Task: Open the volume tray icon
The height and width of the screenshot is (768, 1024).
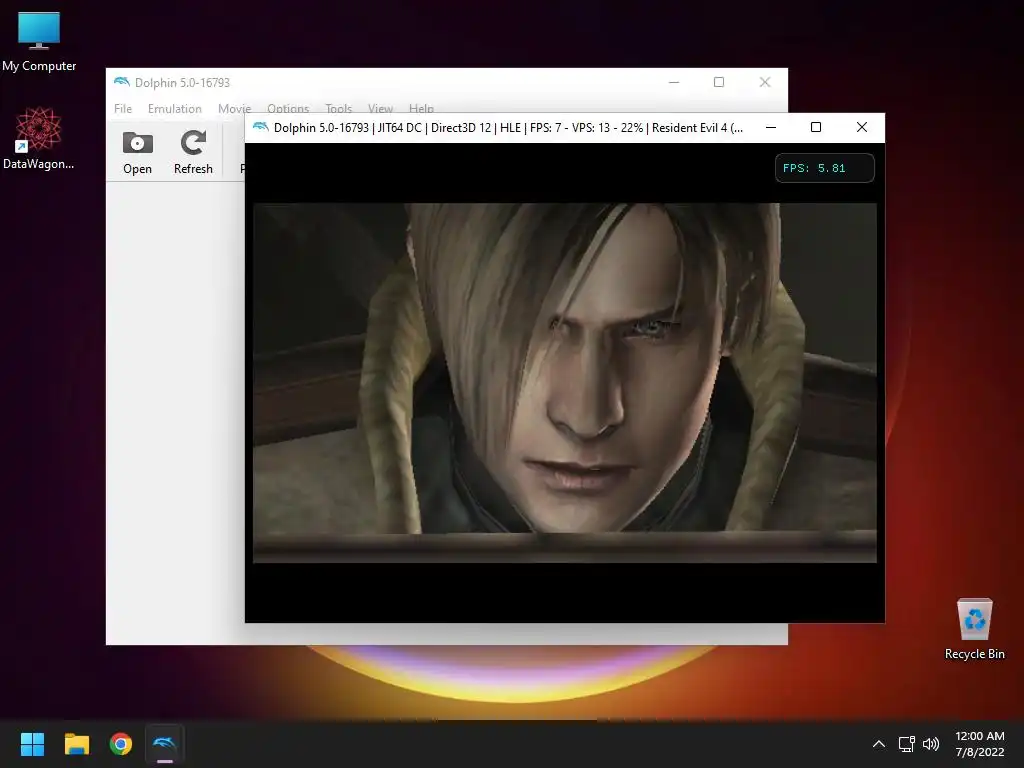Action: pos(931,744)
